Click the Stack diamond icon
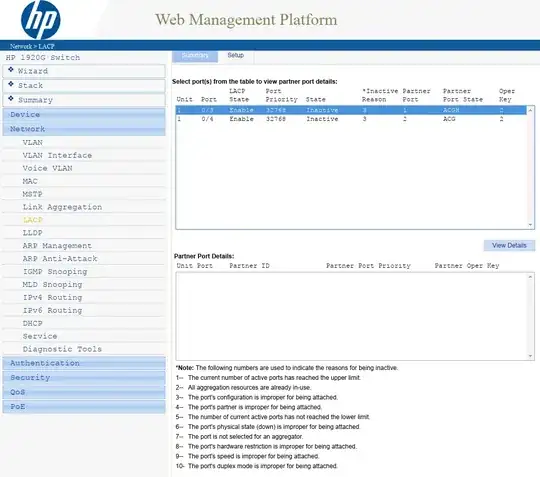Image resolution: width=540 pixels, height=477 pixels. click(x=11, y=84)
